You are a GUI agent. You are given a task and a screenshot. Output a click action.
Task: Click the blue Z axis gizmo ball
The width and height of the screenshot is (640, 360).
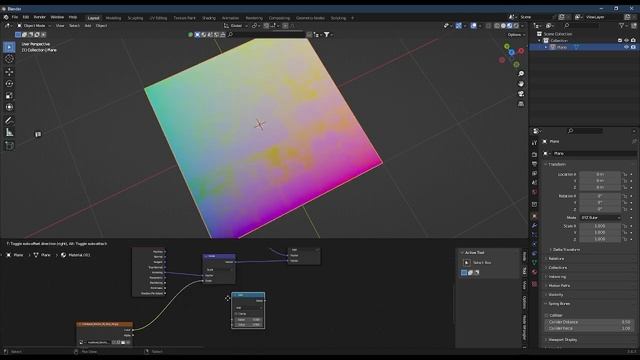tap(511, 53)
